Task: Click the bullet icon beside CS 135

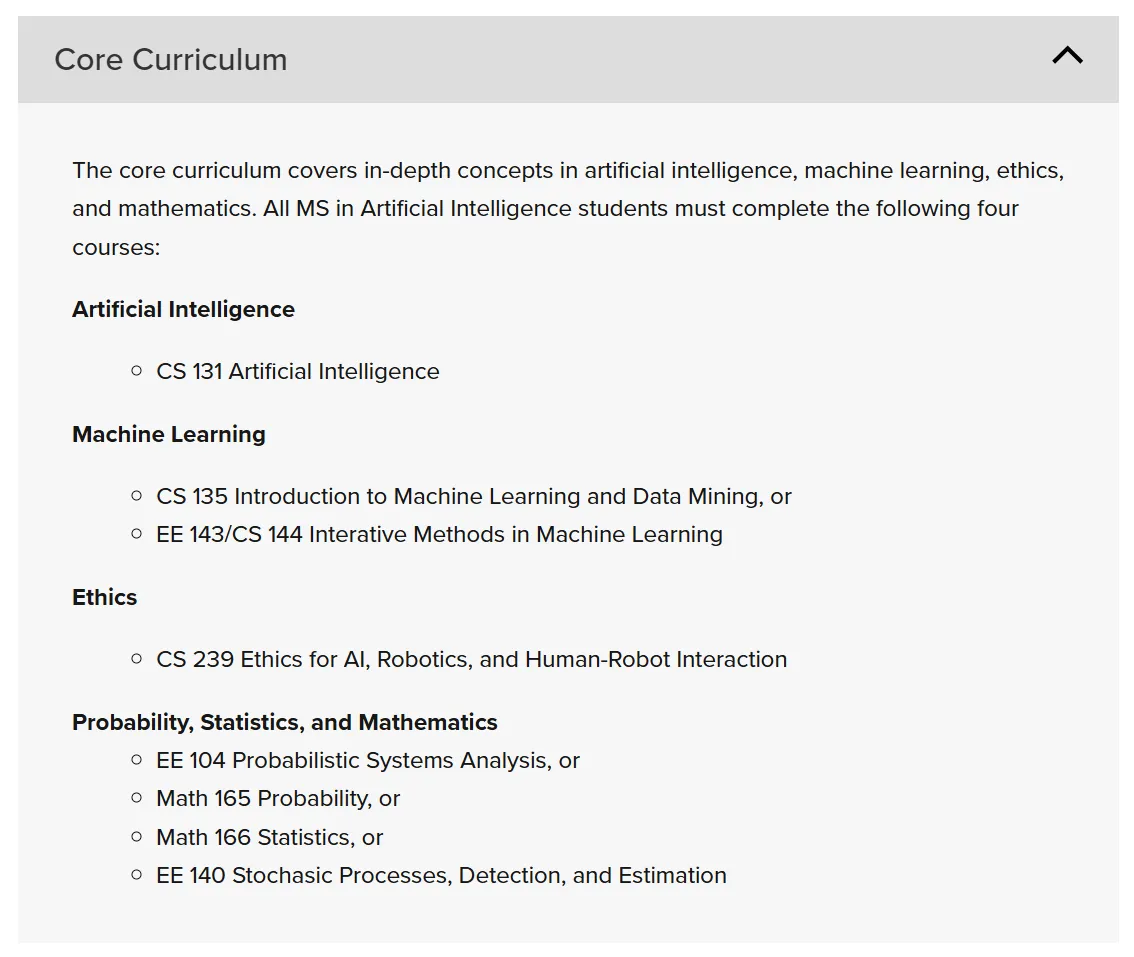Action: click(x=137, y=496)
